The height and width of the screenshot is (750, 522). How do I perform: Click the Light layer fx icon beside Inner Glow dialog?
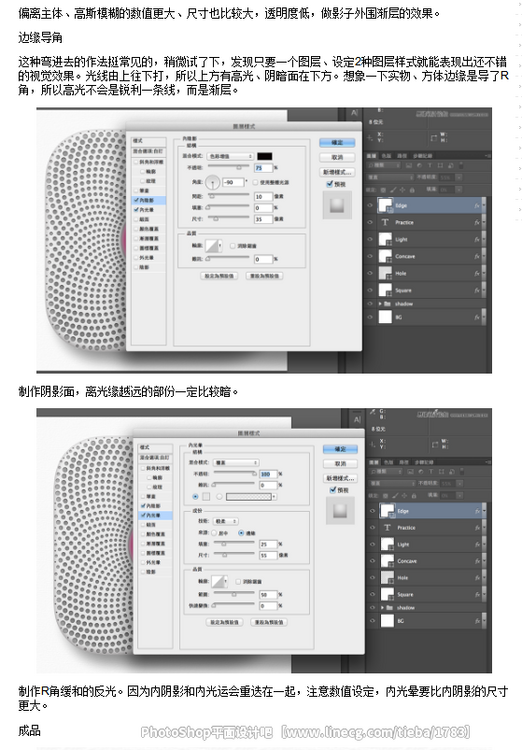click(478, 544)
